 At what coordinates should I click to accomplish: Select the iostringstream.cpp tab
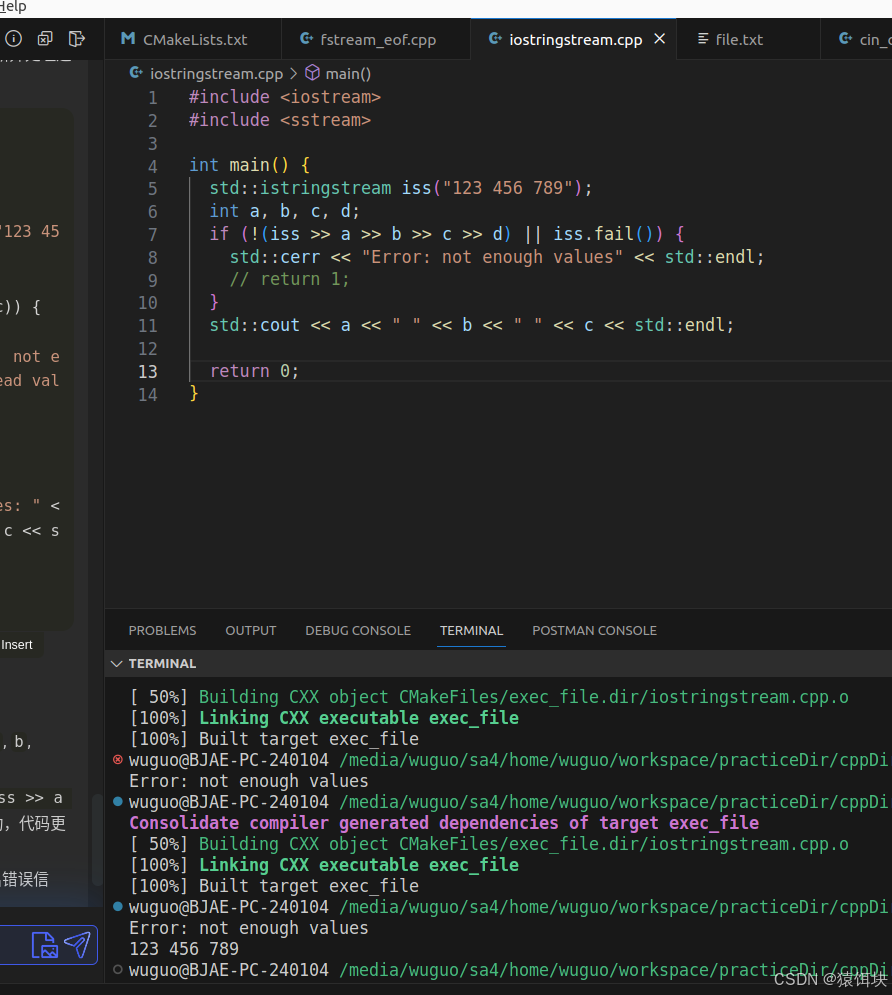575,39
